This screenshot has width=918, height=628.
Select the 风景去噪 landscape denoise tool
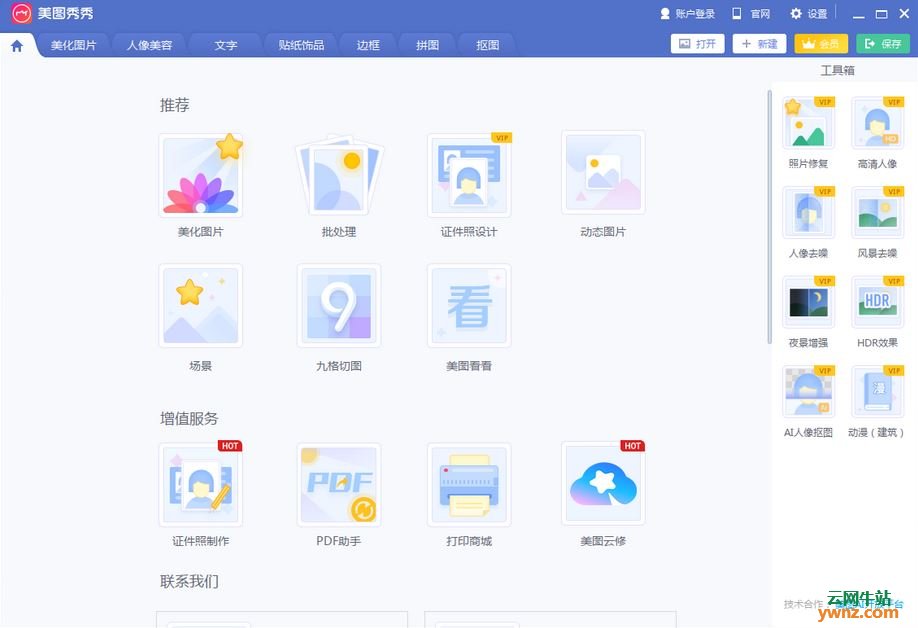click(878, 213)
